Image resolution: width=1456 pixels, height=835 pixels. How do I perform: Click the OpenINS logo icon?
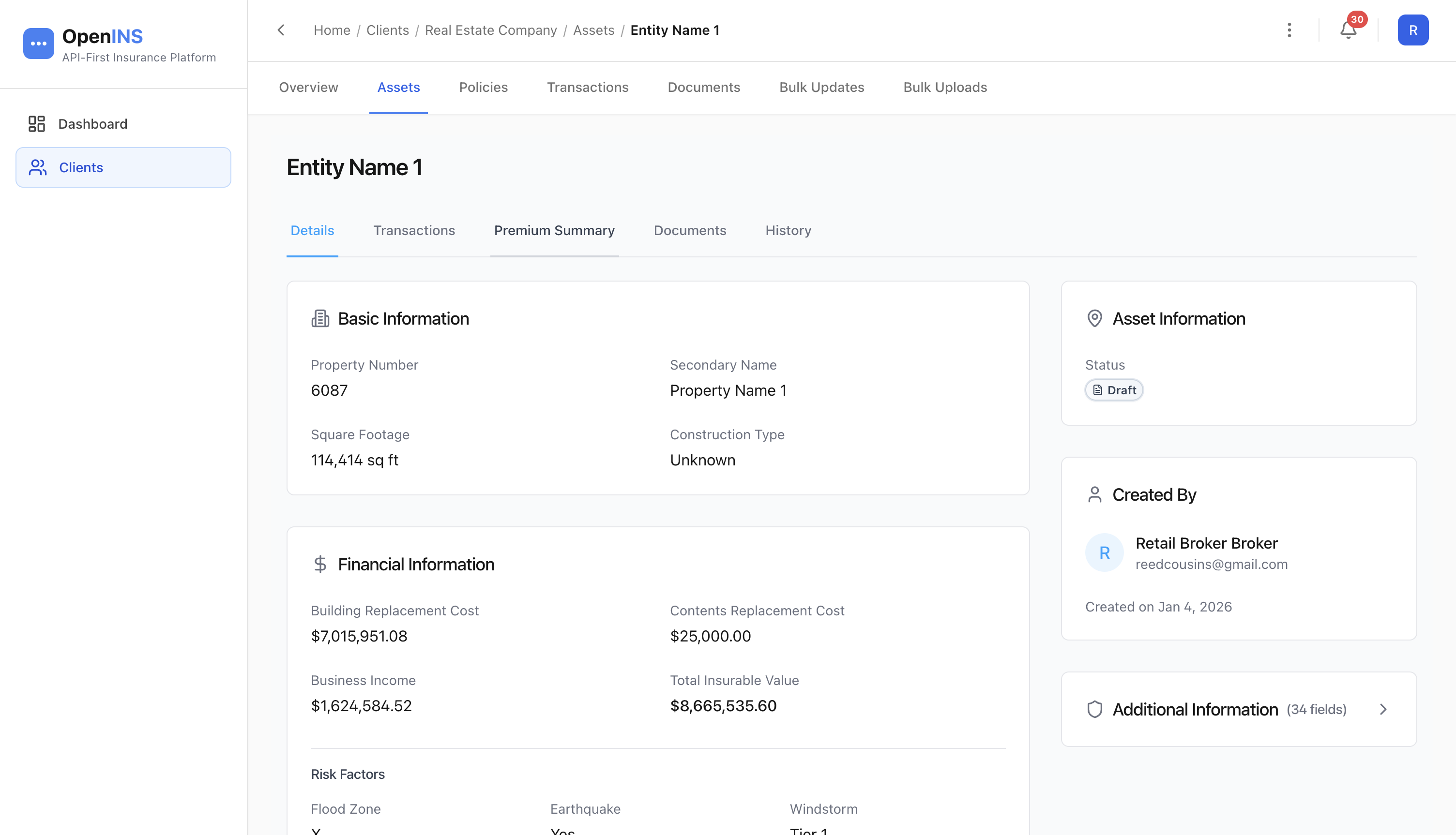tap(38, 44)
